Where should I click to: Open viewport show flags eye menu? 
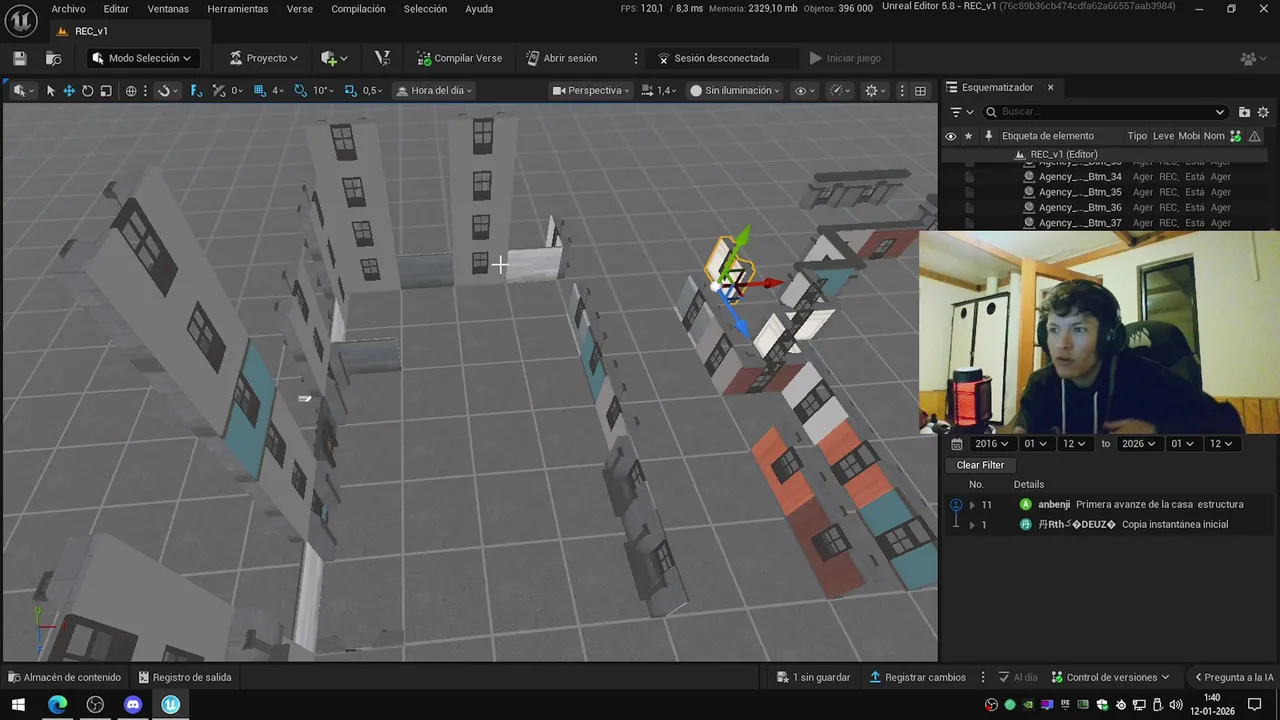tap(805, 91)
